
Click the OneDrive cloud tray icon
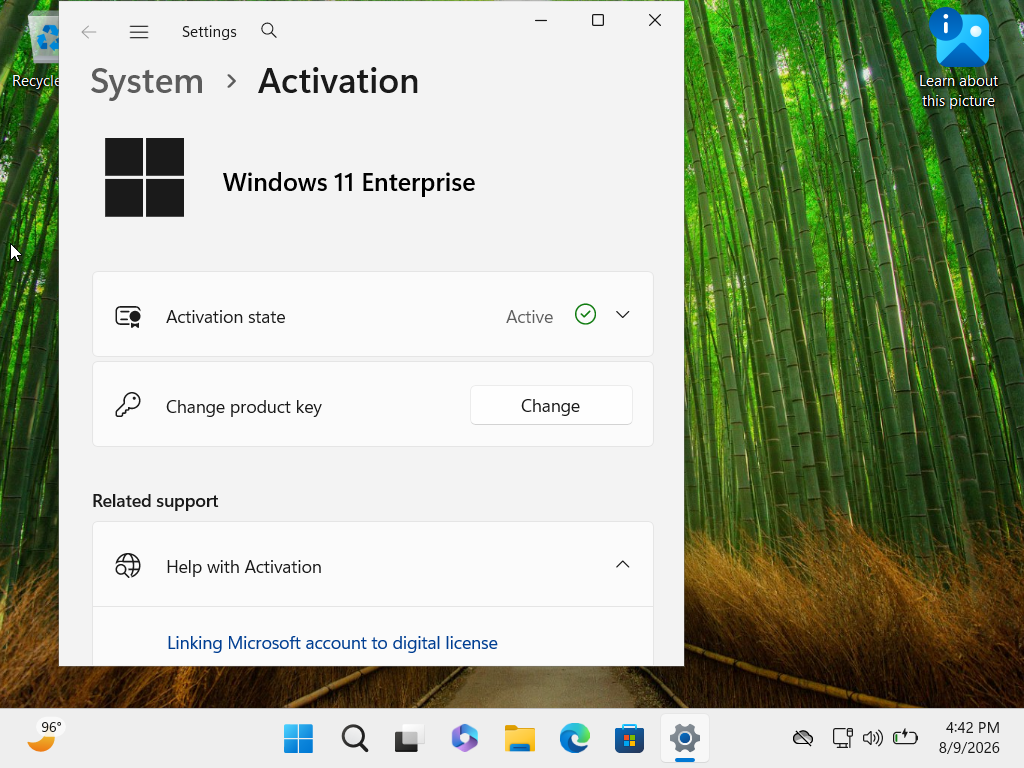pyautogui.click(x=803, y=738)
